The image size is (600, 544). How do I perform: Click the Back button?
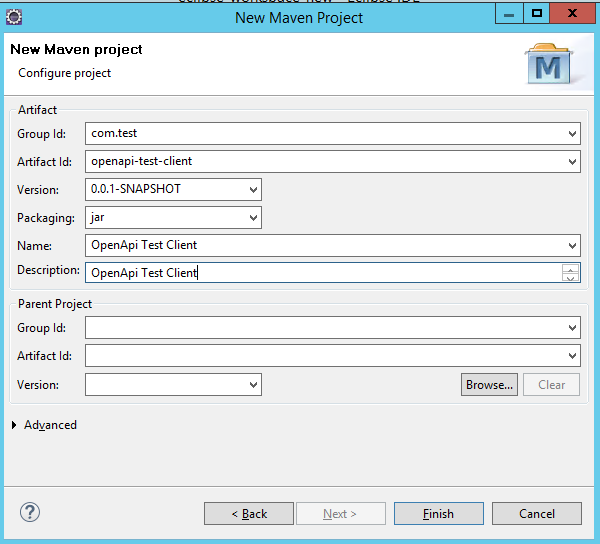pyautogui.click(x=249, y=513)
